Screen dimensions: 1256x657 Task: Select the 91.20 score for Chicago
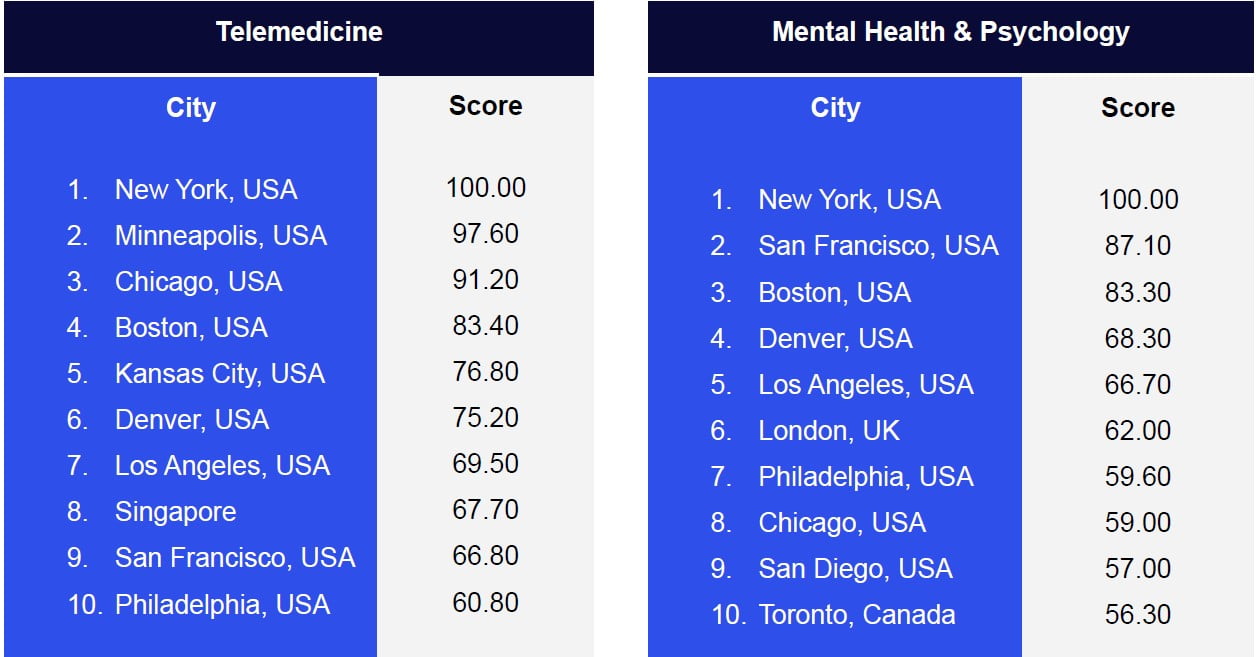click(485, 280)
